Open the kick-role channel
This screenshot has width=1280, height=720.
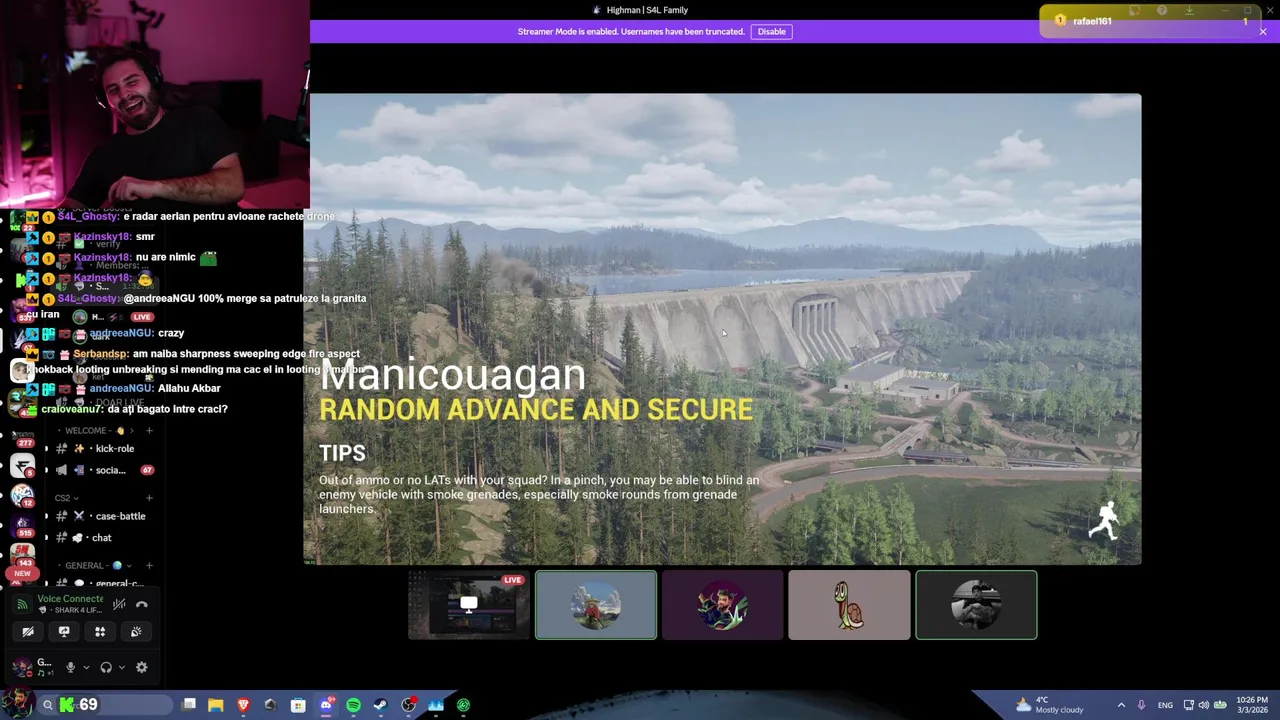coord(105,449)
